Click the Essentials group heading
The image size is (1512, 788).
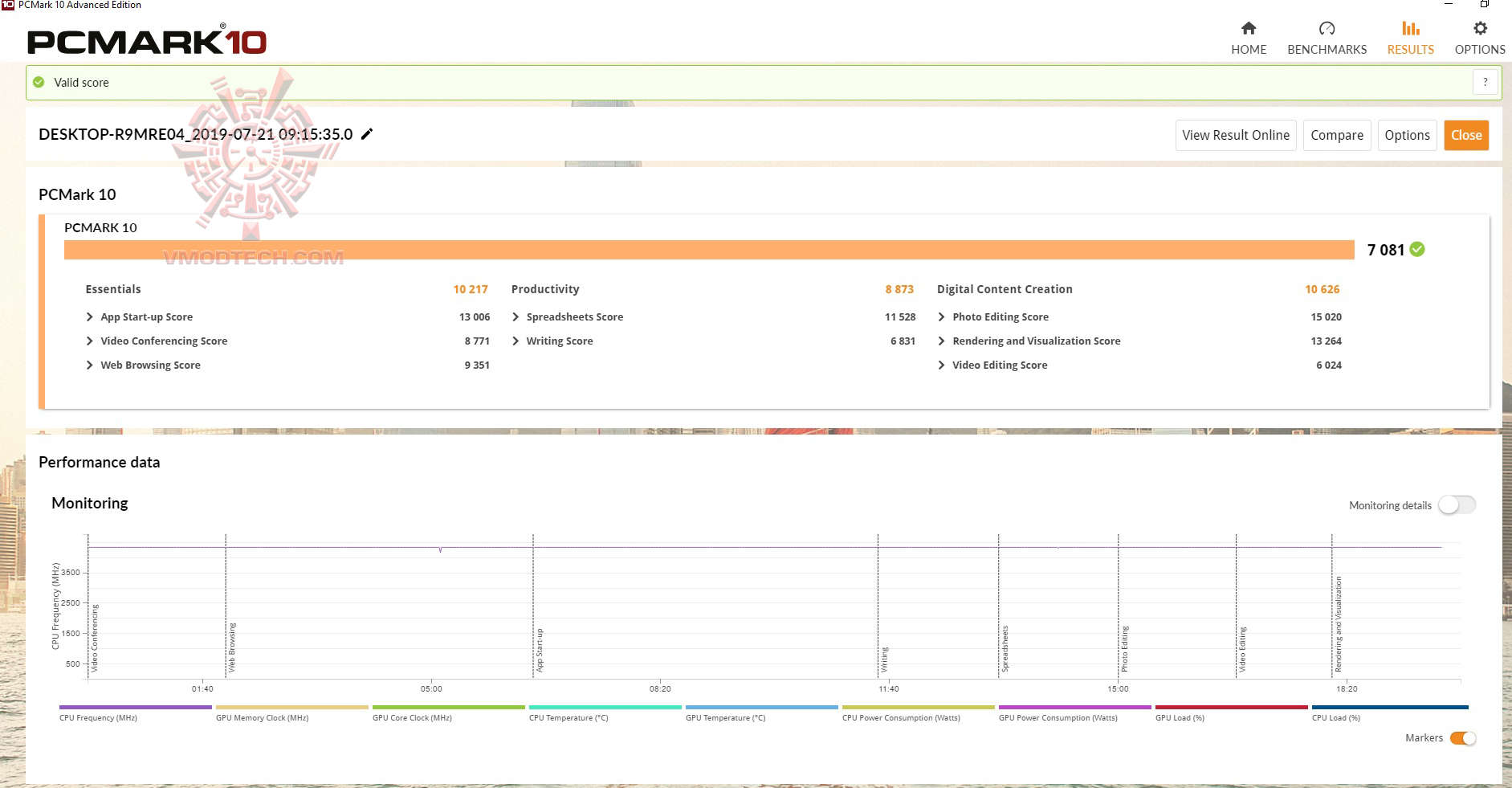pos(113,289)
